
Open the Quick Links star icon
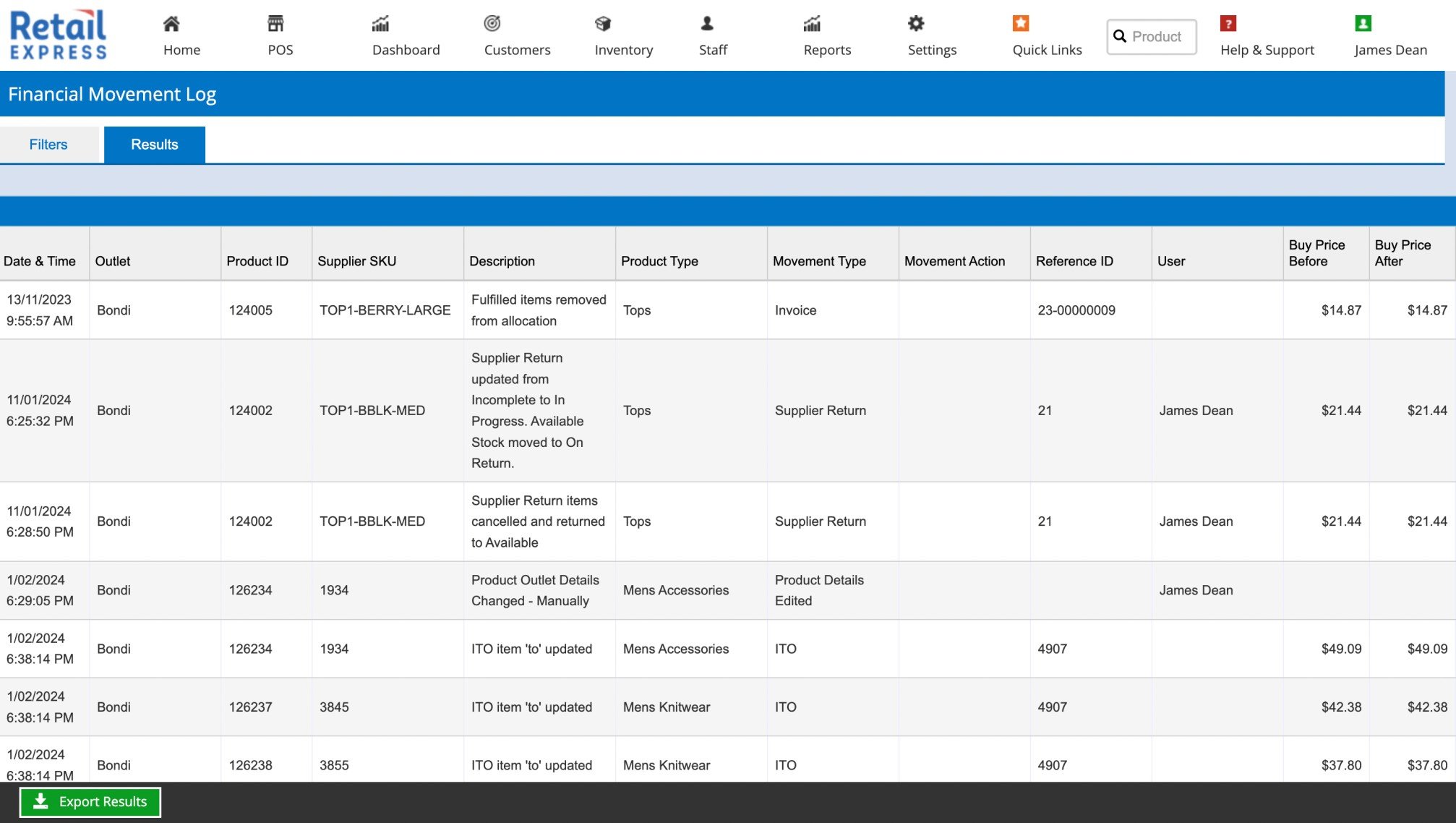(x=1021, y=24)
